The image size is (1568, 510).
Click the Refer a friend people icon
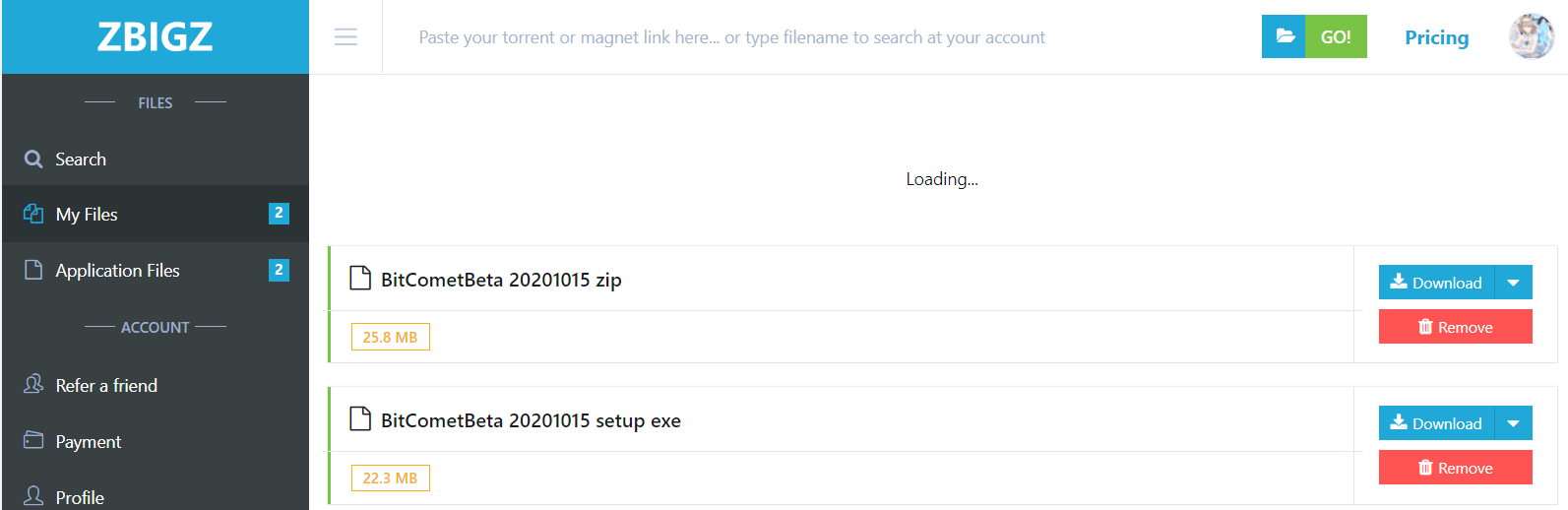(33, 384)
